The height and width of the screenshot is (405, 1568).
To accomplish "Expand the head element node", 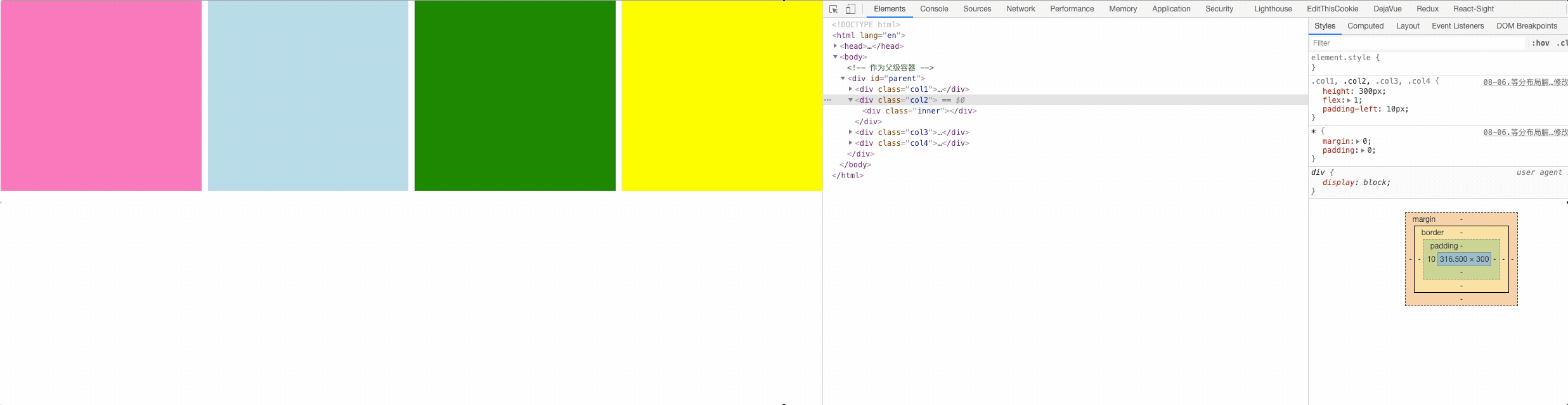I will click(x=835, y=46).
